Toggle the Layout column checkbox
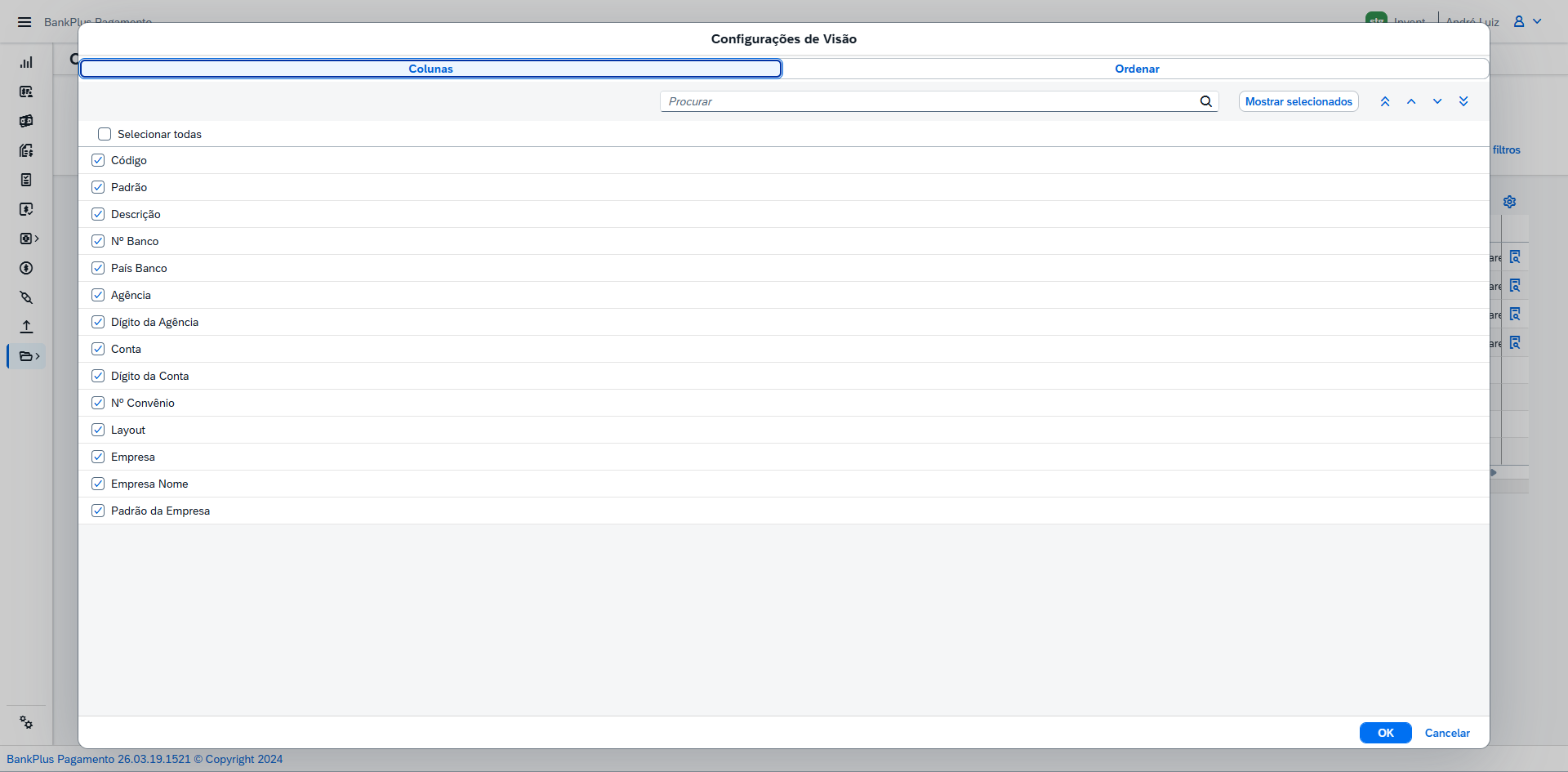The height and width of the screenshot is (772, 1568). coord(98,430)
